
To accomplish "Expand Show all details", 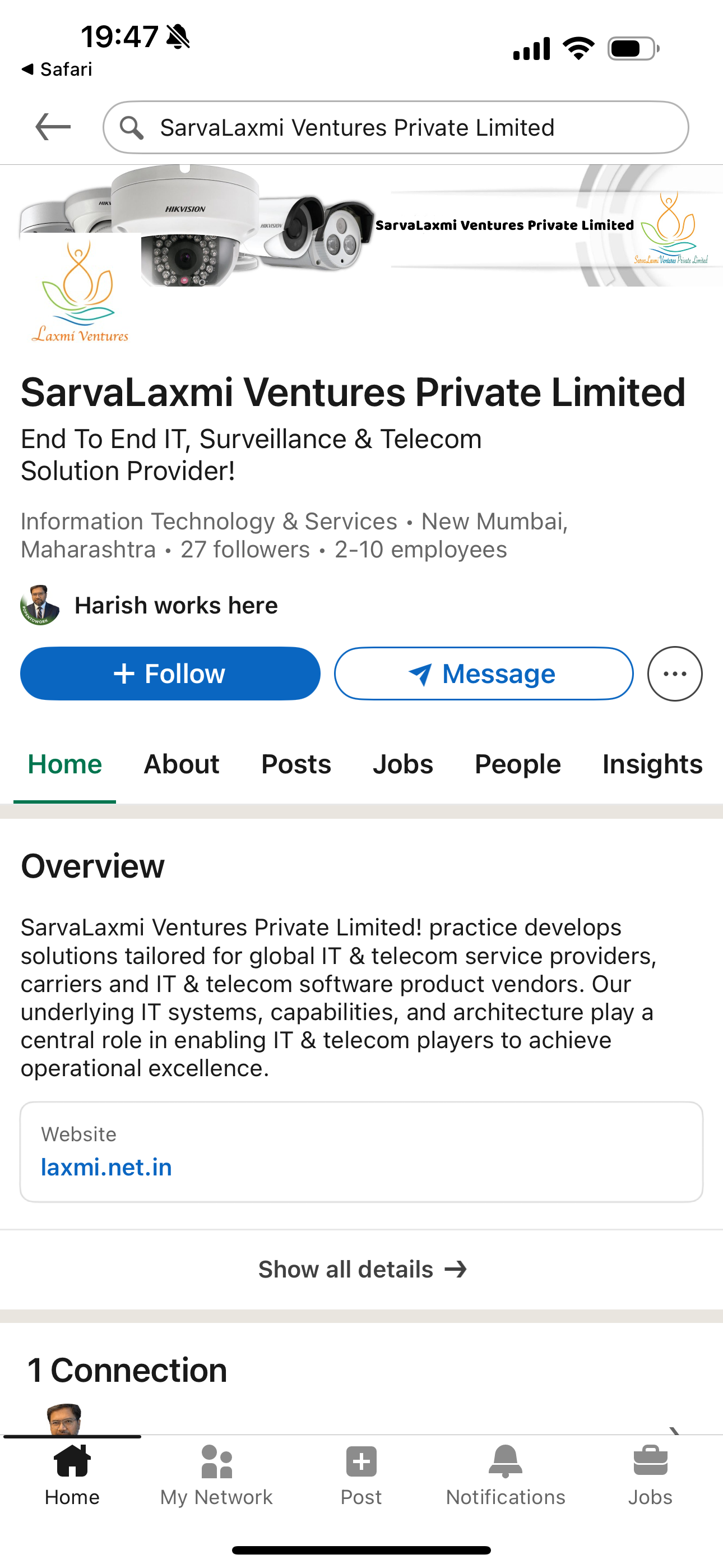I will pos(361,1269).
